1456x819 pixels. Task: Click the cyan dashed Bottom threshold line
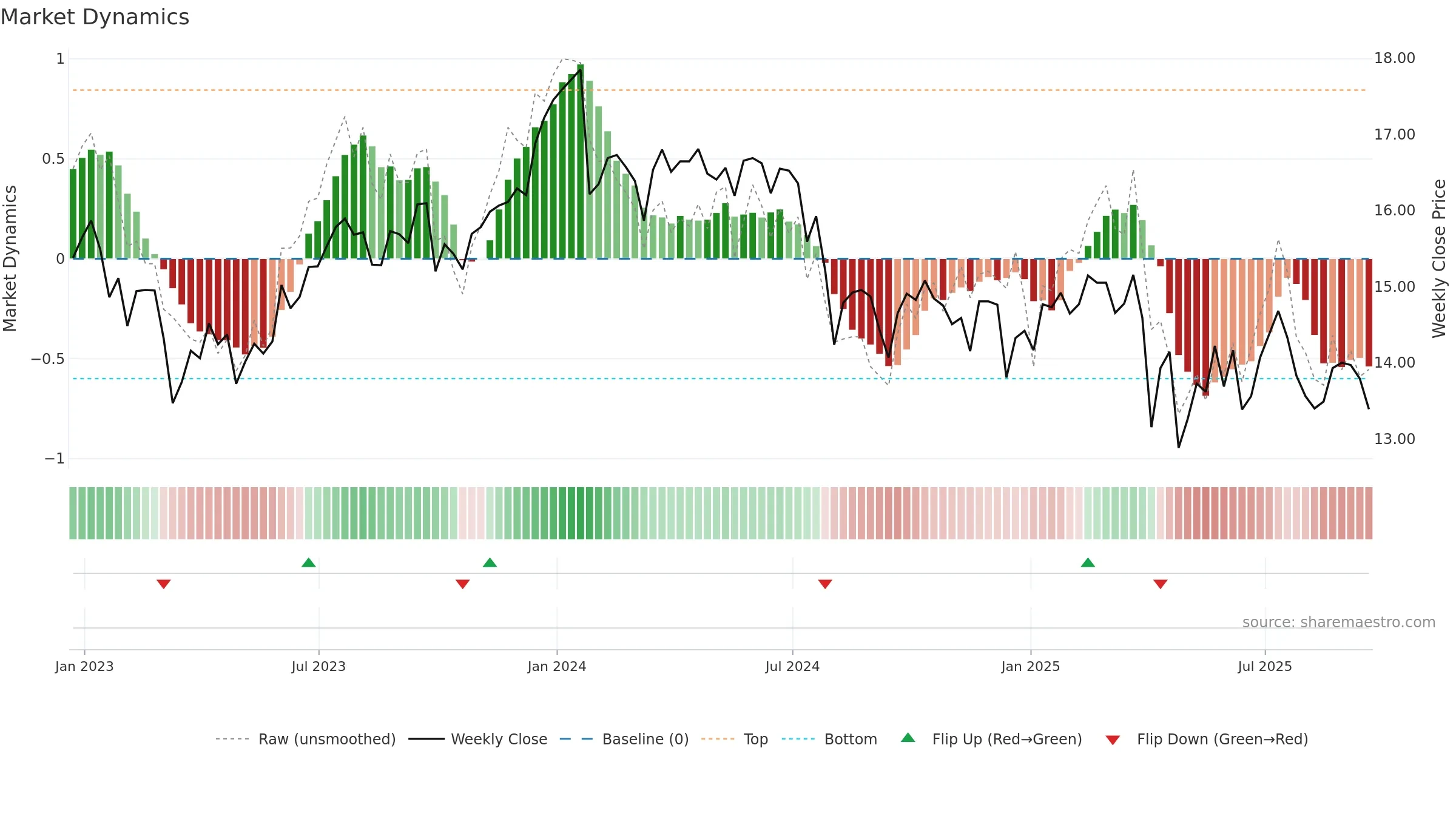(719, 379)
